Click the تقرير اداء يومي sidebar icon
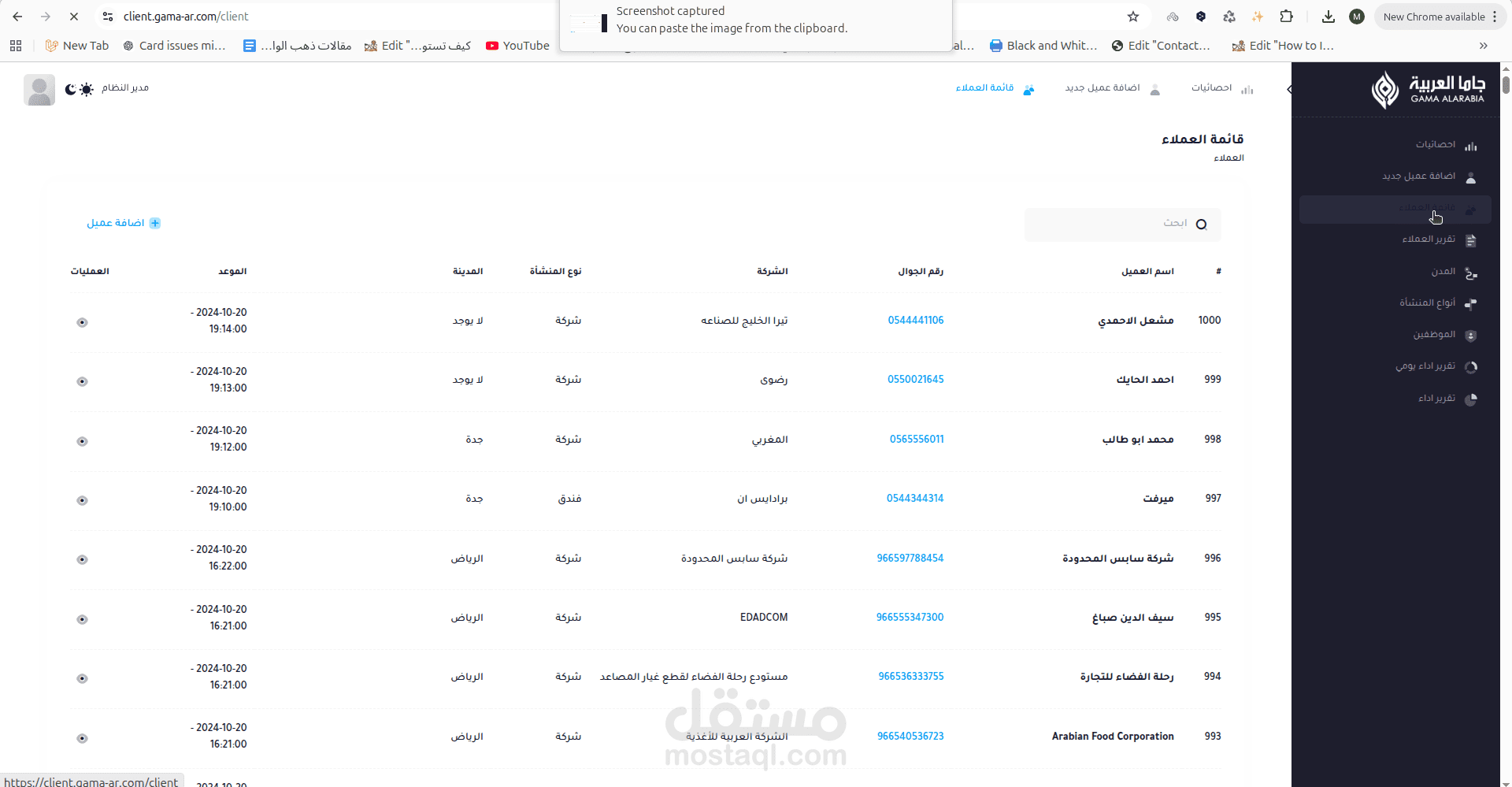The width and height of the screenshot is (1512, 787). (x=1470, y=367)
